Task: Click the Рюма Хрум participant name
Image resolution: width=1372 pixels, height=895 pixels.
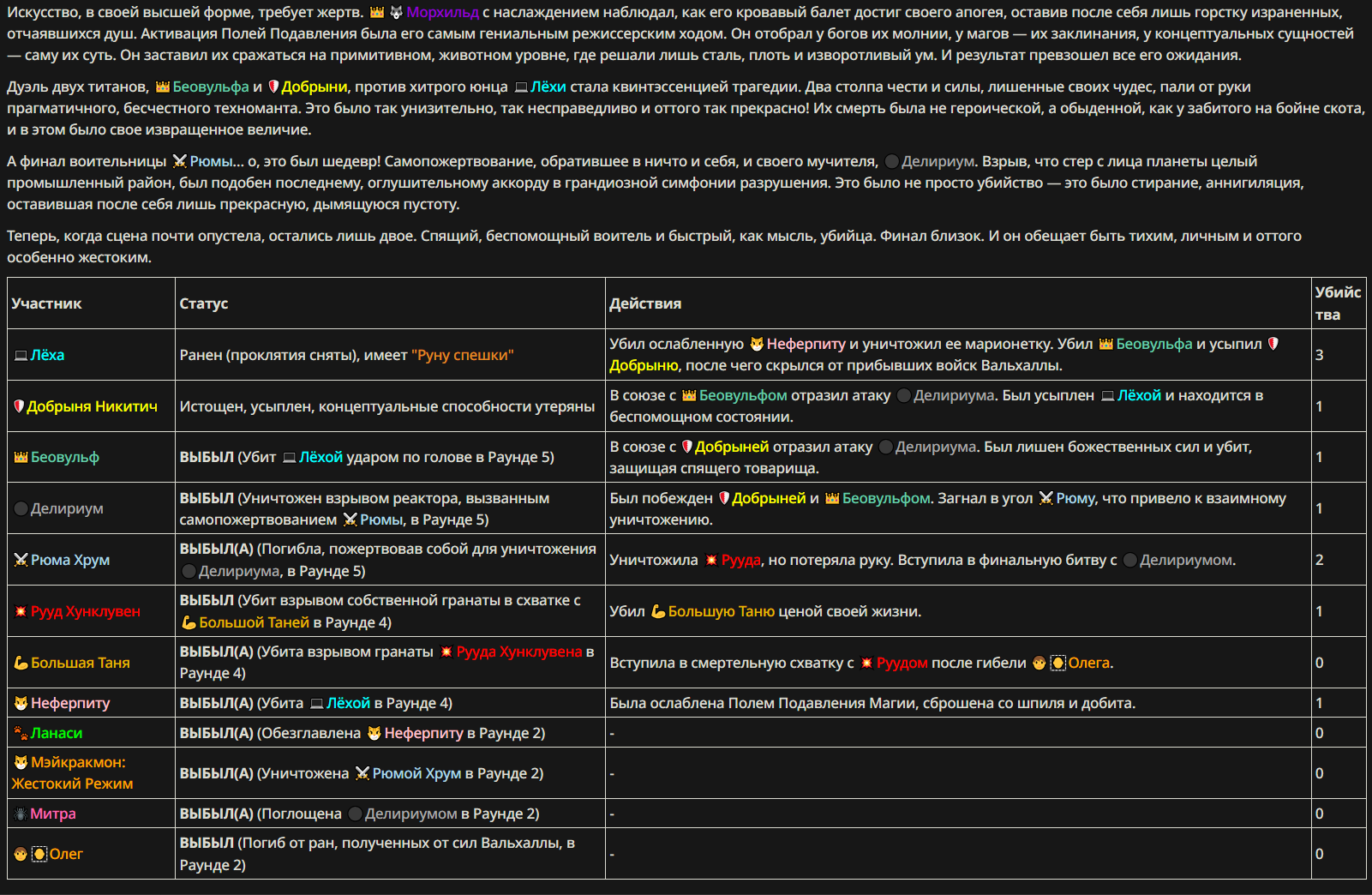Action: 70,560
